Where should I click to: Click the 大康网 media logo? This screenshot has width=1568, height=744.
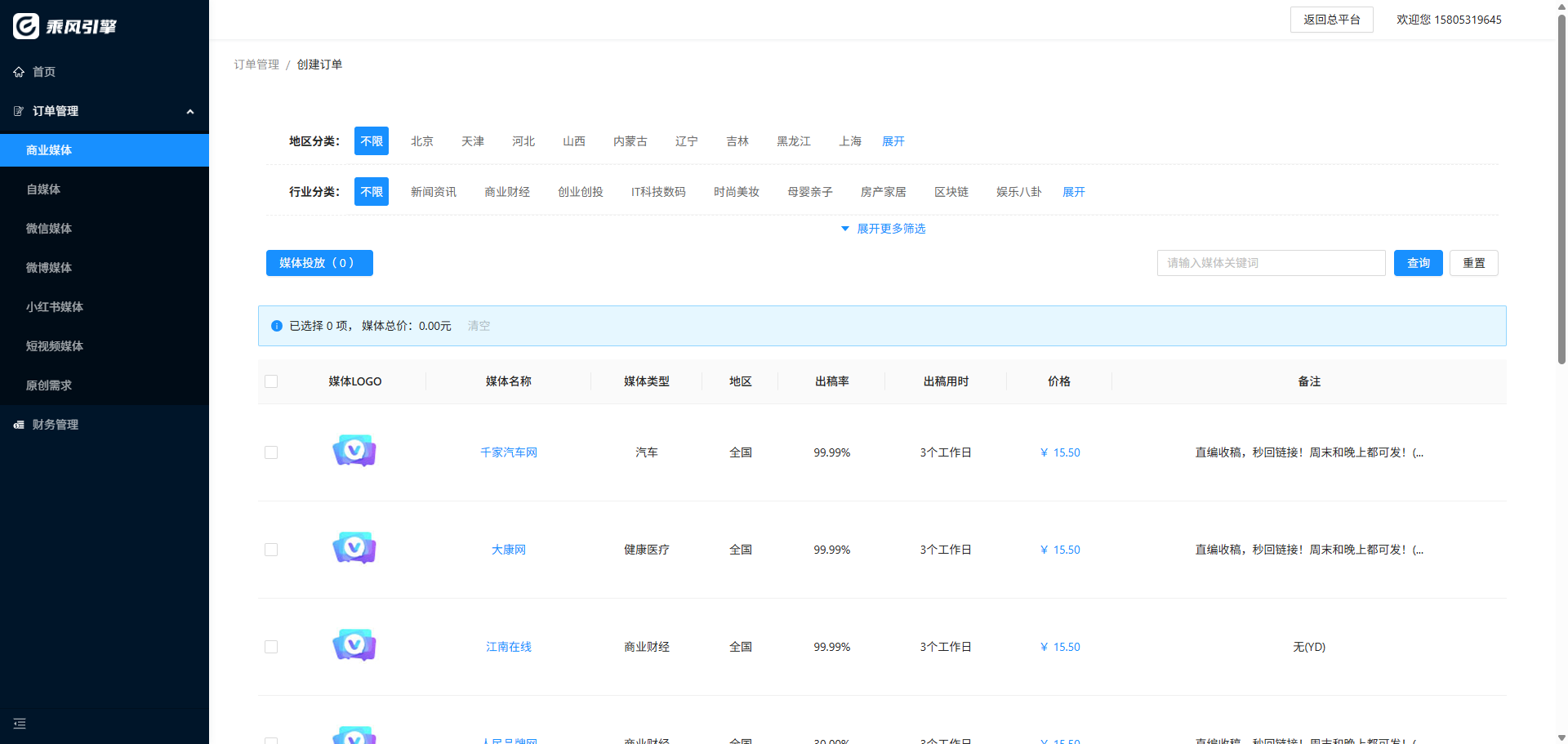[x=354, y=549]
